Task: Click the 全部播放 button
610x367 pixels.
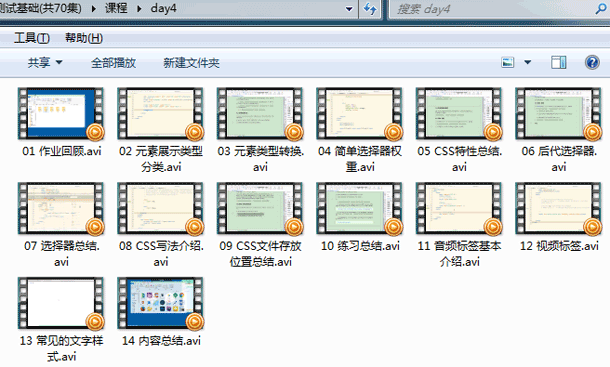Action: pyautogui.click(x=113, y=63)
